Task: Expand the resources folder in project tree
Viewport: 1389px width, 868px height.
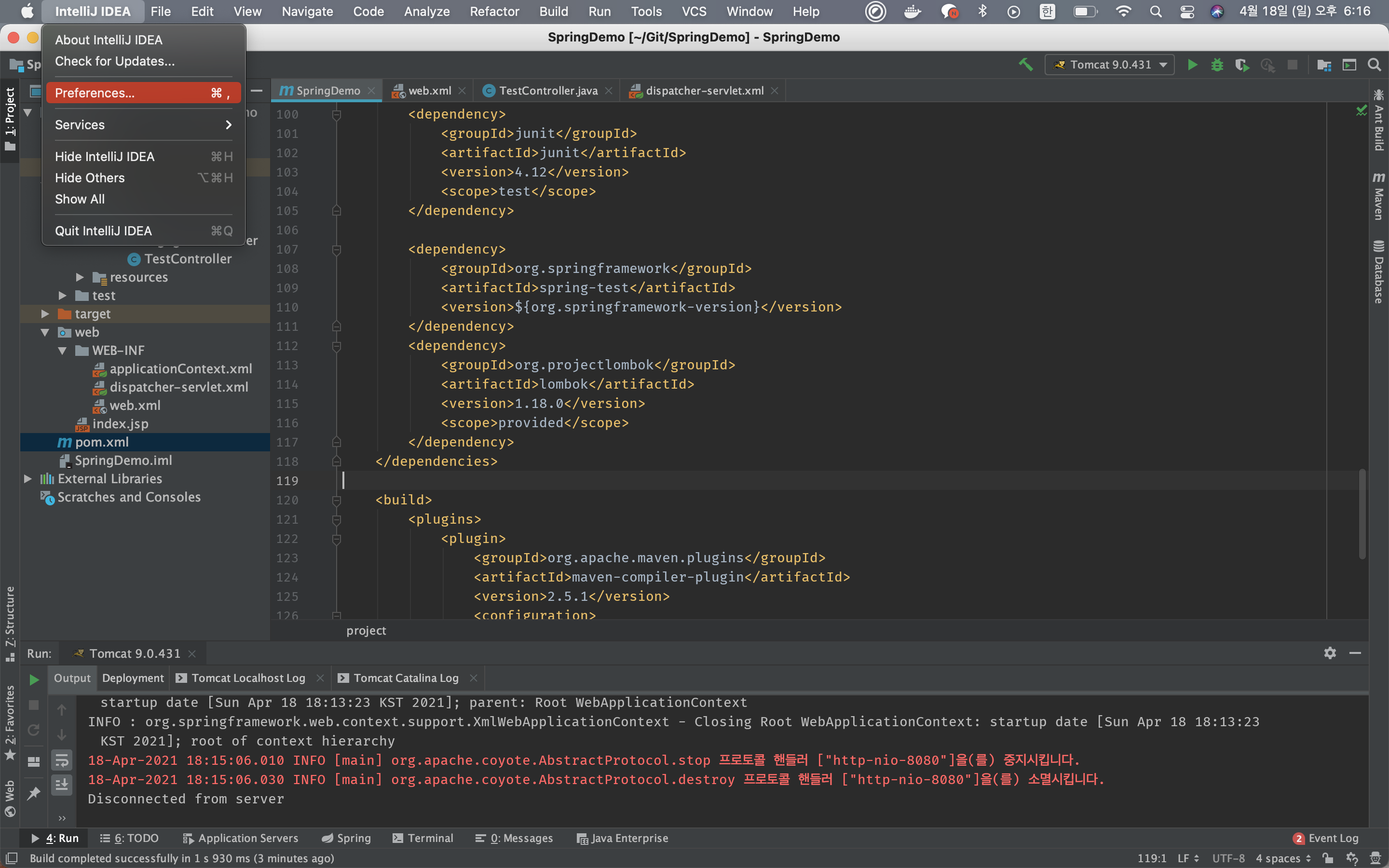Action: click(80, 277)
